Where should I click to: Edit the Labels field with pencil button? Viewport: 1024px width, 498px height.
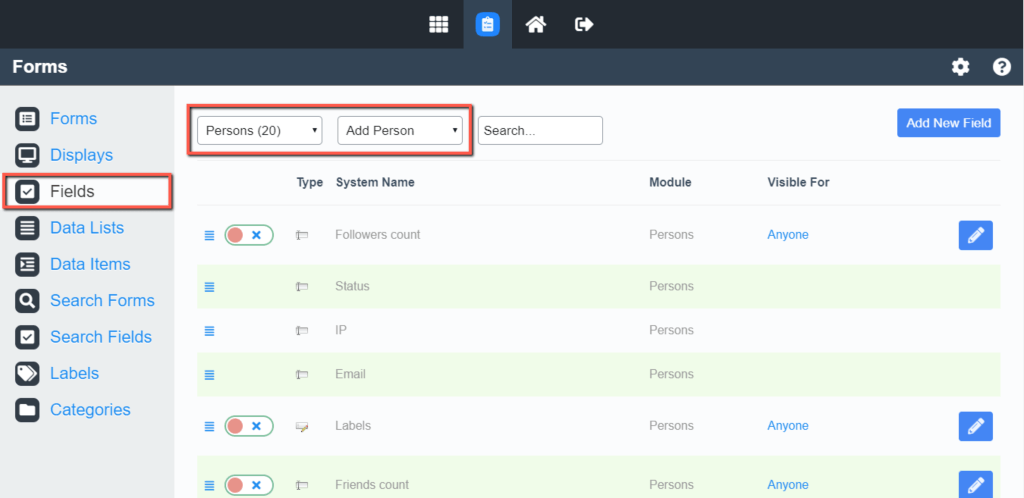coord(976,426)
